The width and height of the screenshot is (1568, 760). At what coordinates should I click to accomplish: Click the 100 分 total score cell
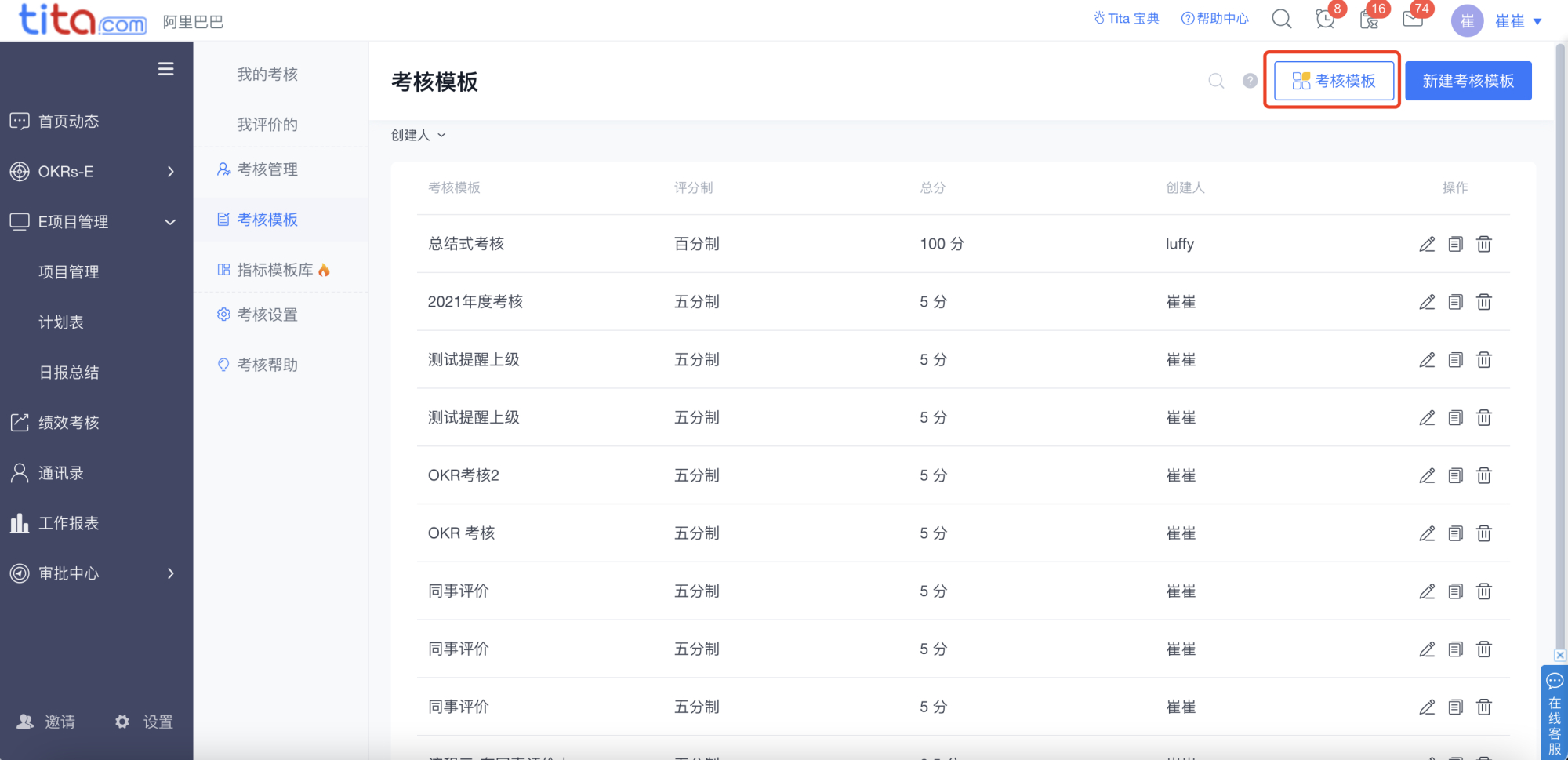[x=942, y=244]
